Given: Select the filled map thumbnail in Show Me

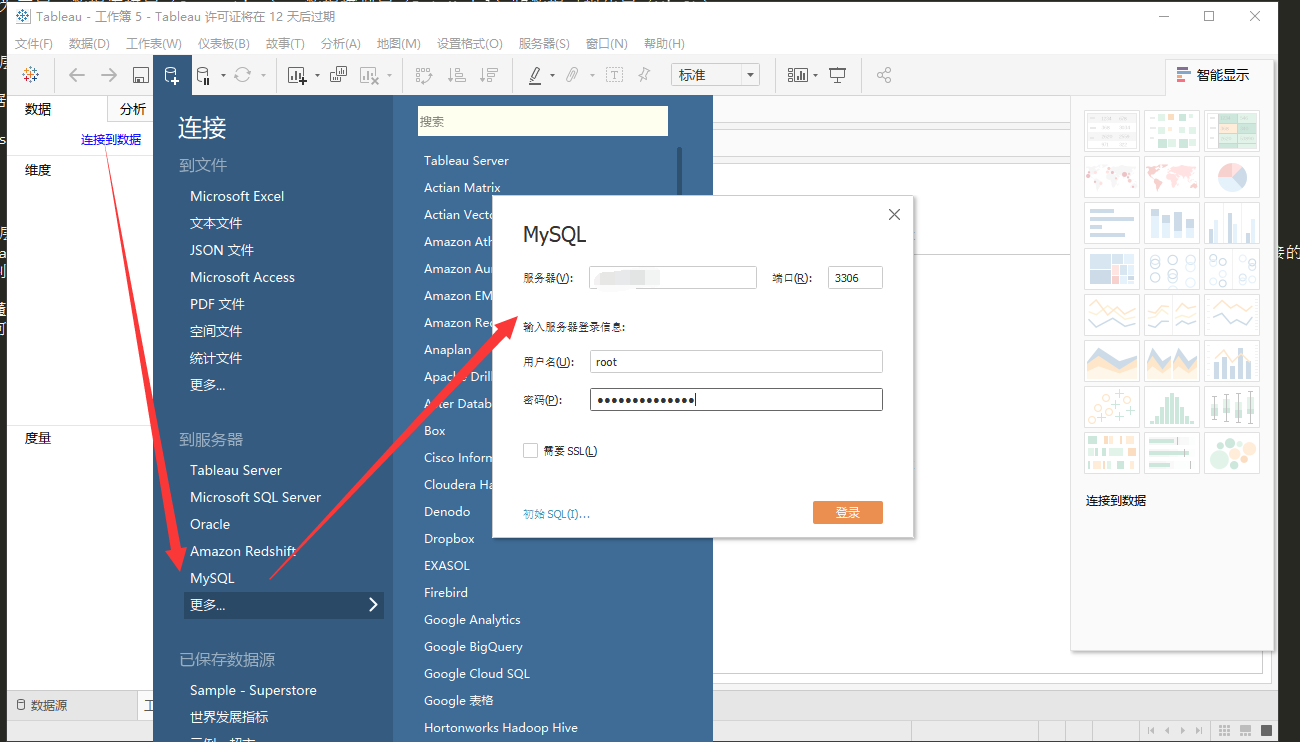Looking at the screenshot, I should (1172, 177).
